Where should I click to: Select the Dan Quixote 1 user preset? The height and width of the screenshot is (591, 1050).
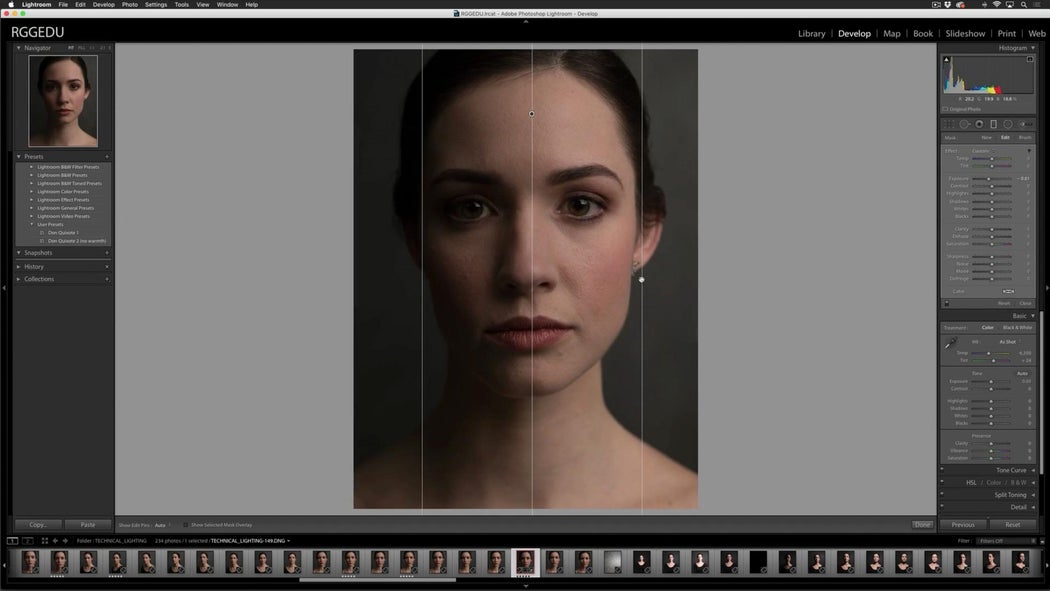tap(63, 232)
